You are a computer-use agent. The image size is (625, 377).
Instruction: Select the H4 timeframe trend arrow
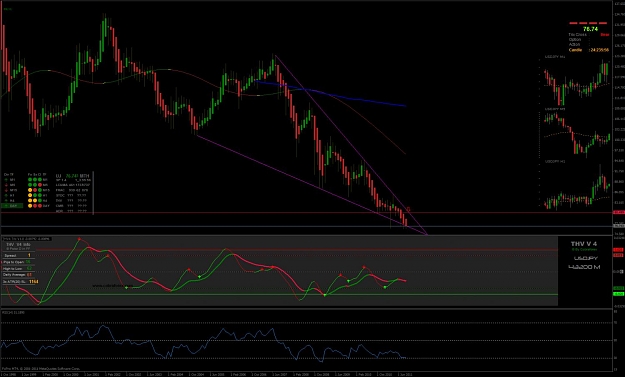[x=6, y=200]
